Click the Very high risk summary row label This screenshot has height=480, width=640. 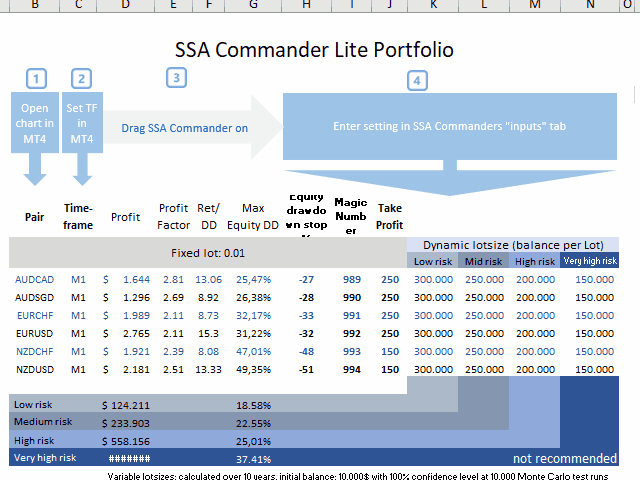click(45, 458)
